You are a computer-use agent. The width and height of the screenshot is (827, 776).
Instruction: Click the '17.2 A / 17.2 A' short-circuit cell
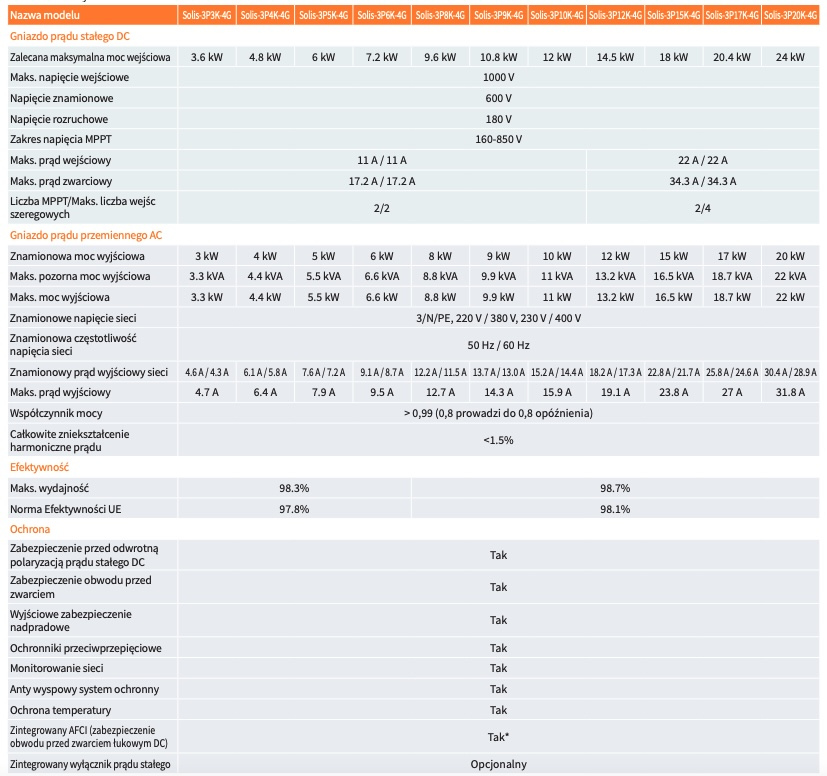(382, 181)
